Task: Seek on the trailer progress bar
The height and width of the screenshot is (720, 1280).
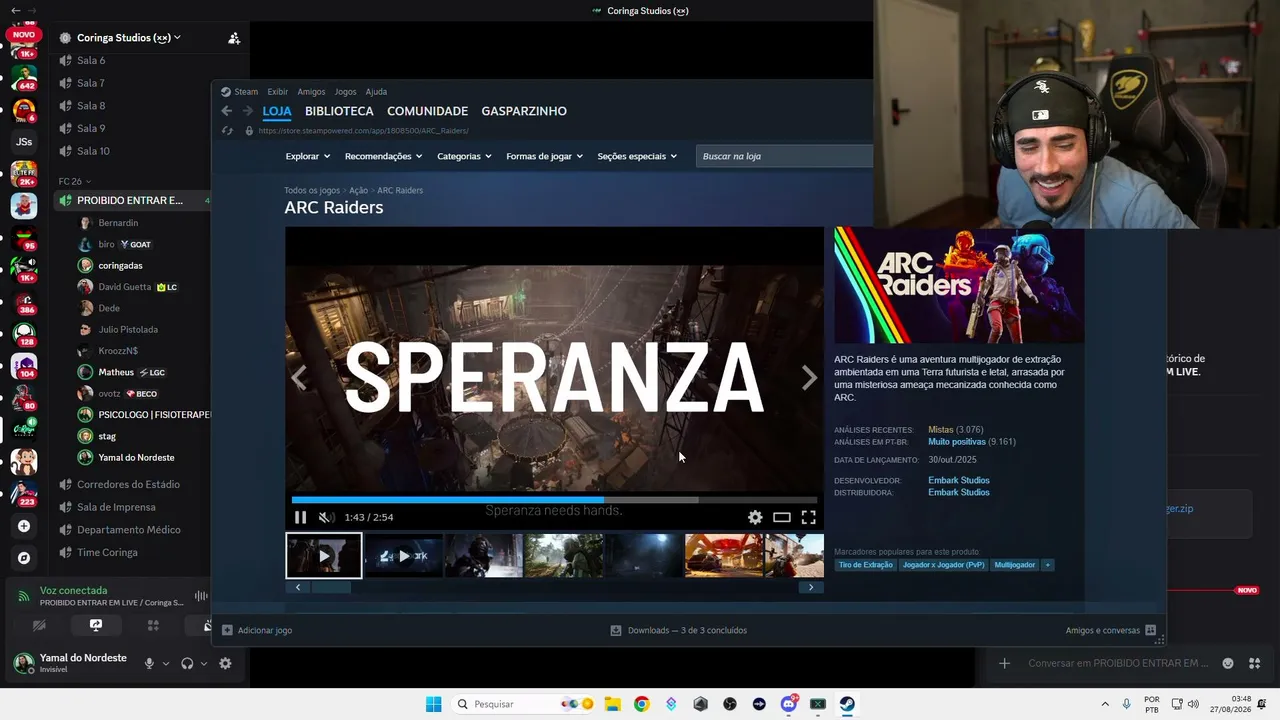Action: [554, 499]
